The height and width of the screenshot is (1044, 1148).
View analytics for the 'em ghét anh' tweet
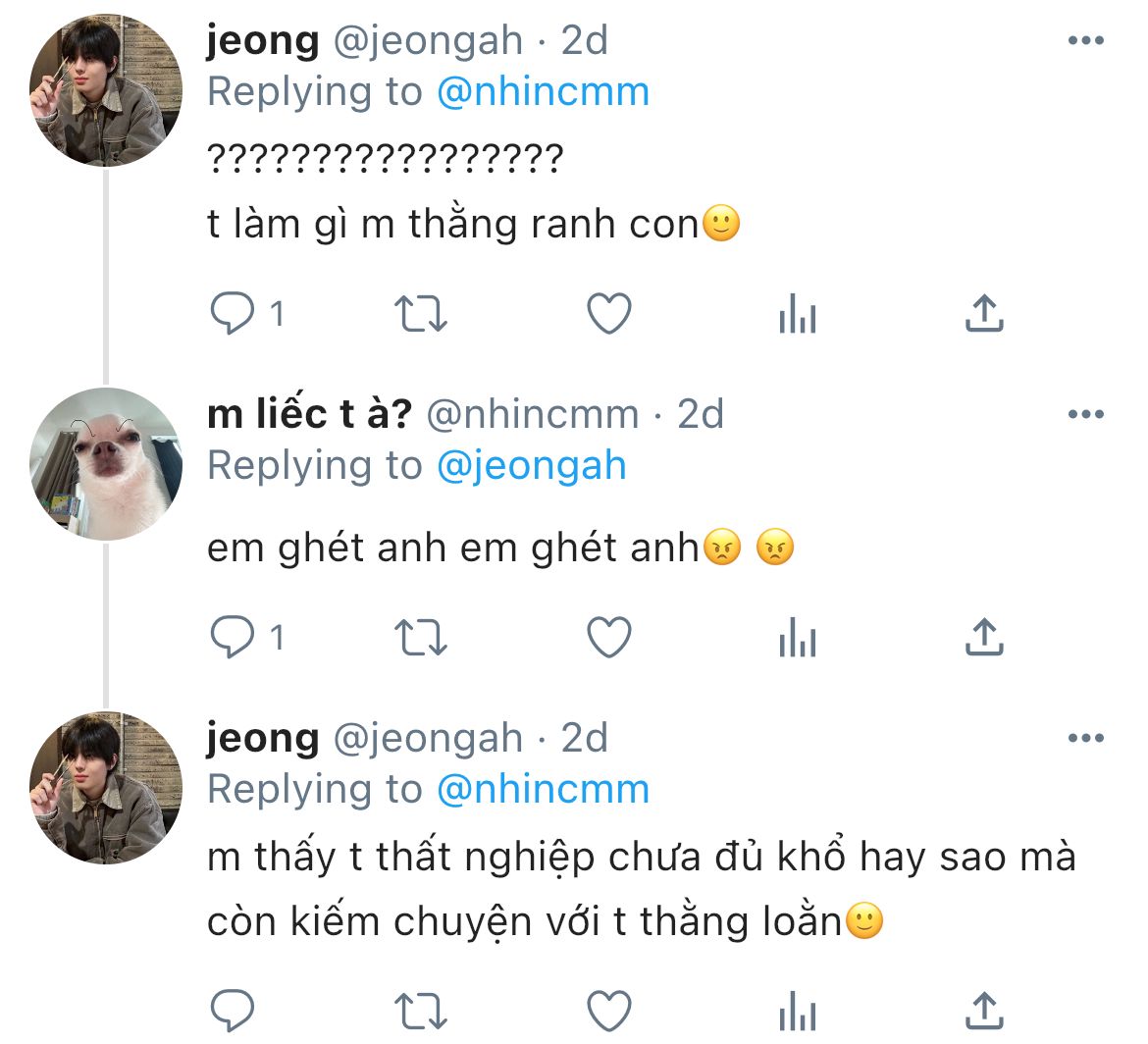[x=797, y=639]
